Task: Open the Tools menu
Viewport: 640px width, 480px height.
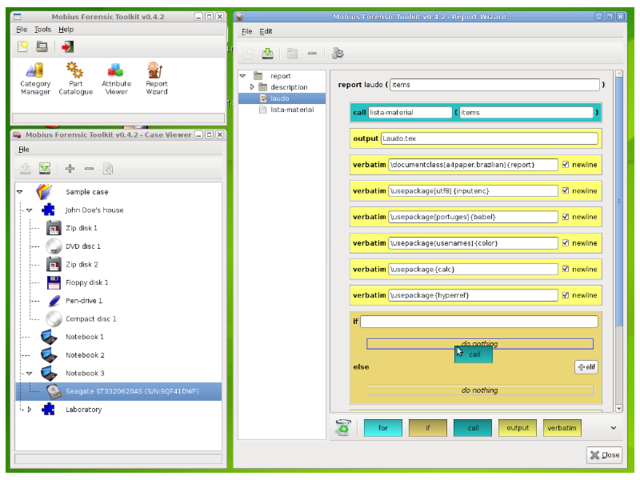Action: (x=42, y=29)
